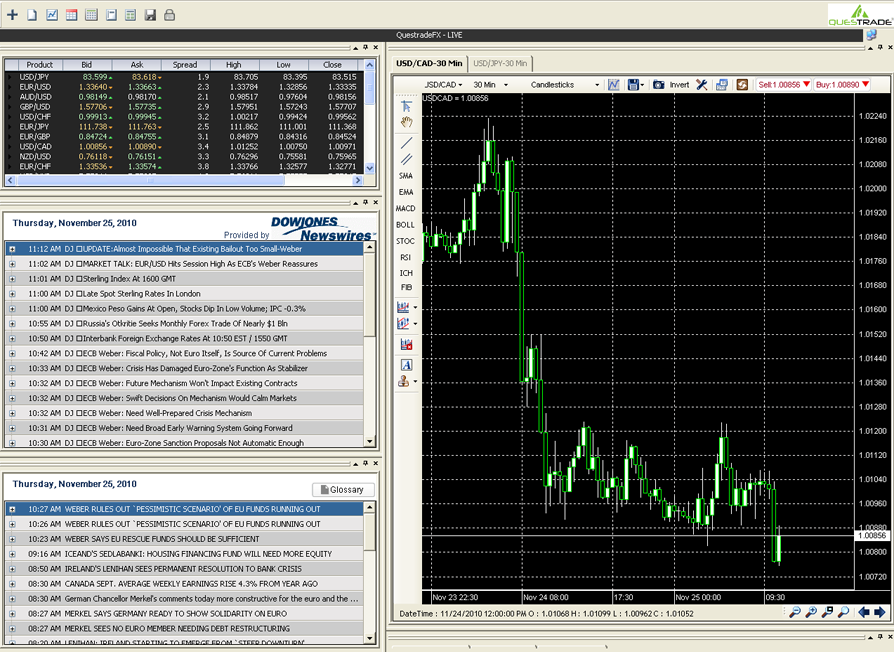Open the 30 Min timeframe dropdown
The image size is (894, 652).
[490, 84]
